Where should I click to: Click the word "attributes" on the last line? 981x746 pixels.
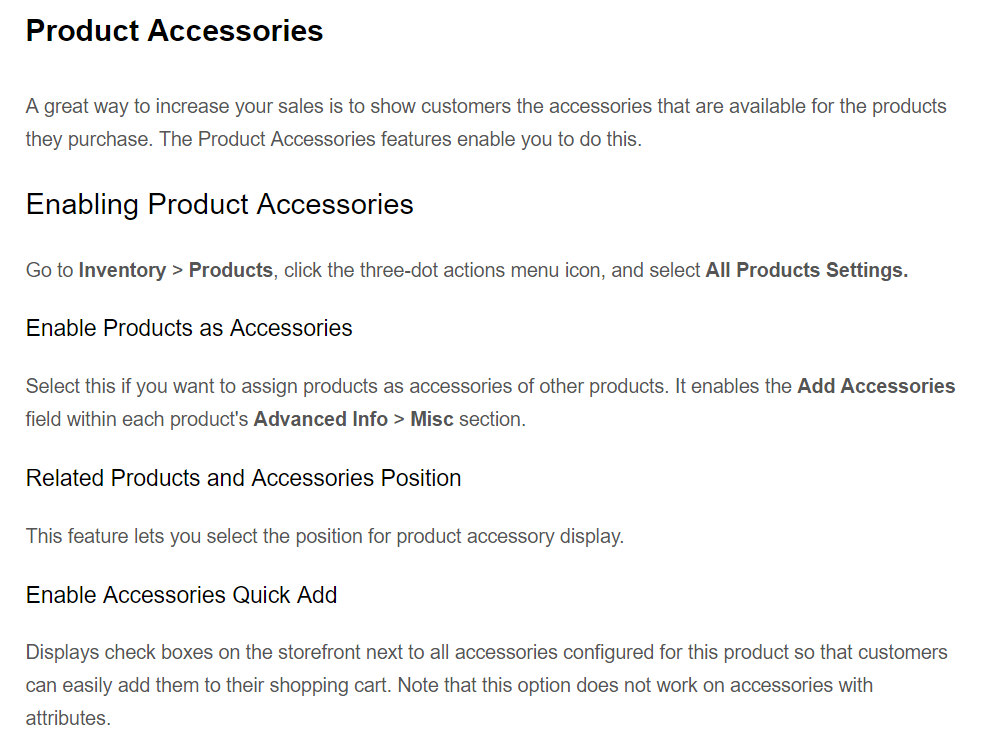pyautogui.click(x=67, y=718)
